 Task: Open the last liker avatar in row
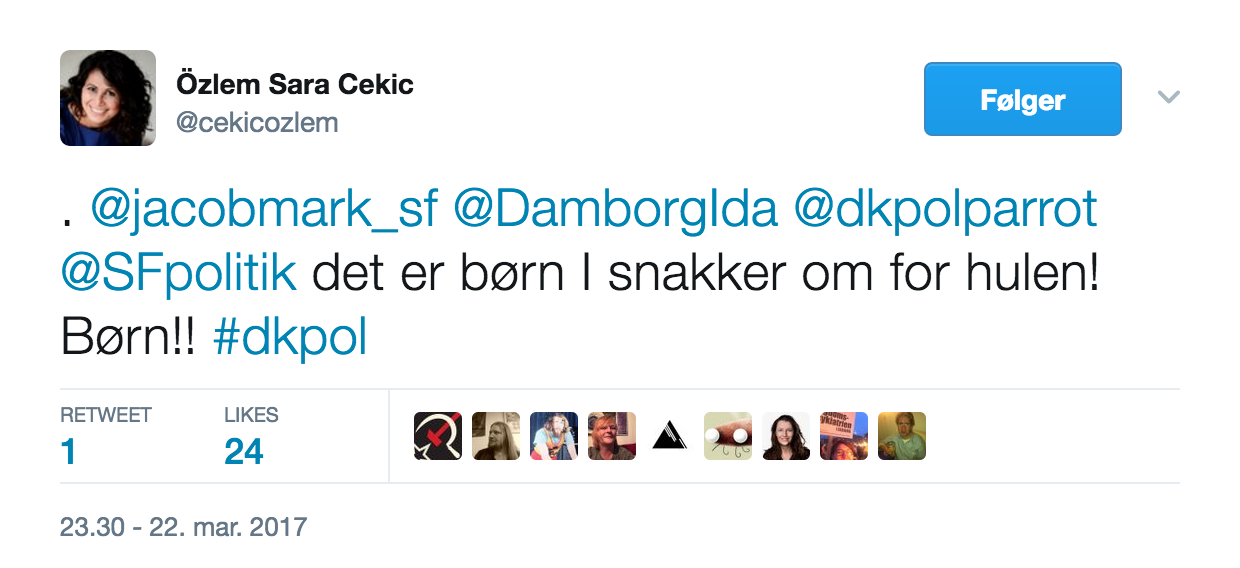point(902,436)
